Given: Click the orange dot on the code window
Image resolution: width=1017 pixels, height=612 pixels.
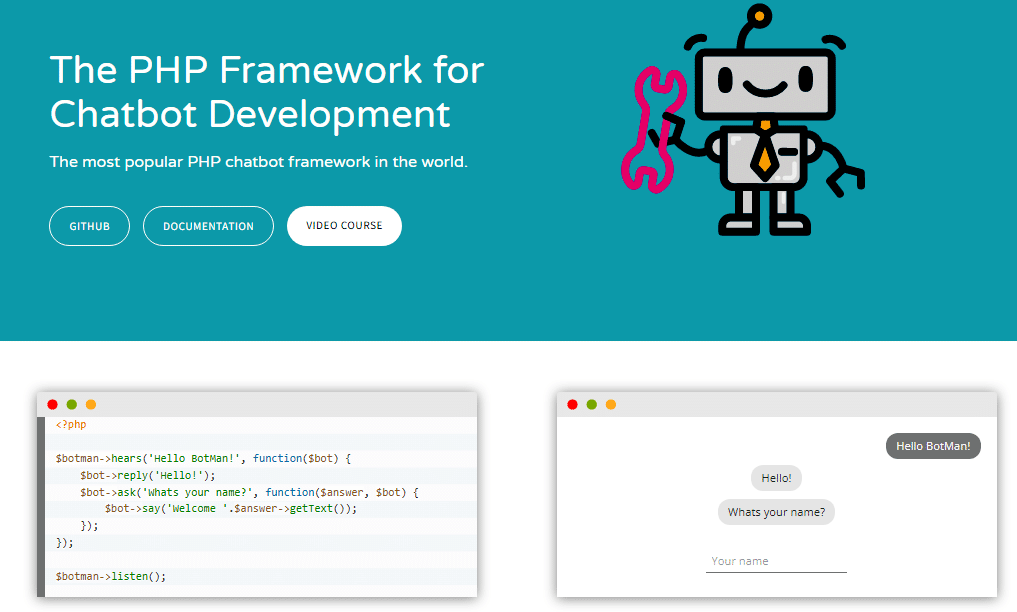Looking at the screenshot, I should coord(91,404).
